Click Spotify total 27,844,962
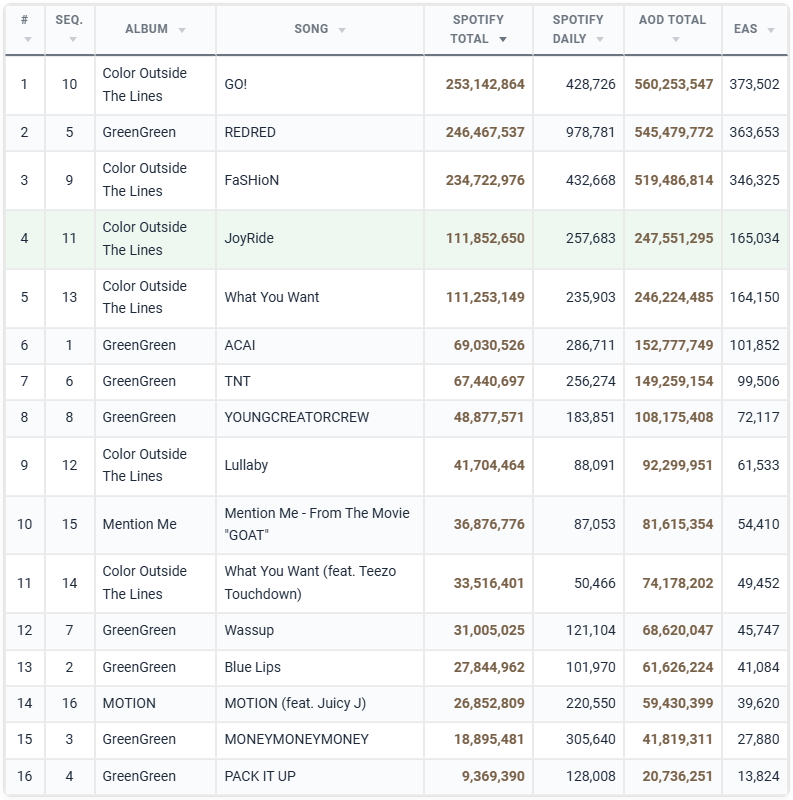The height and width of the screenshot is (800, 793). point(489,667)
